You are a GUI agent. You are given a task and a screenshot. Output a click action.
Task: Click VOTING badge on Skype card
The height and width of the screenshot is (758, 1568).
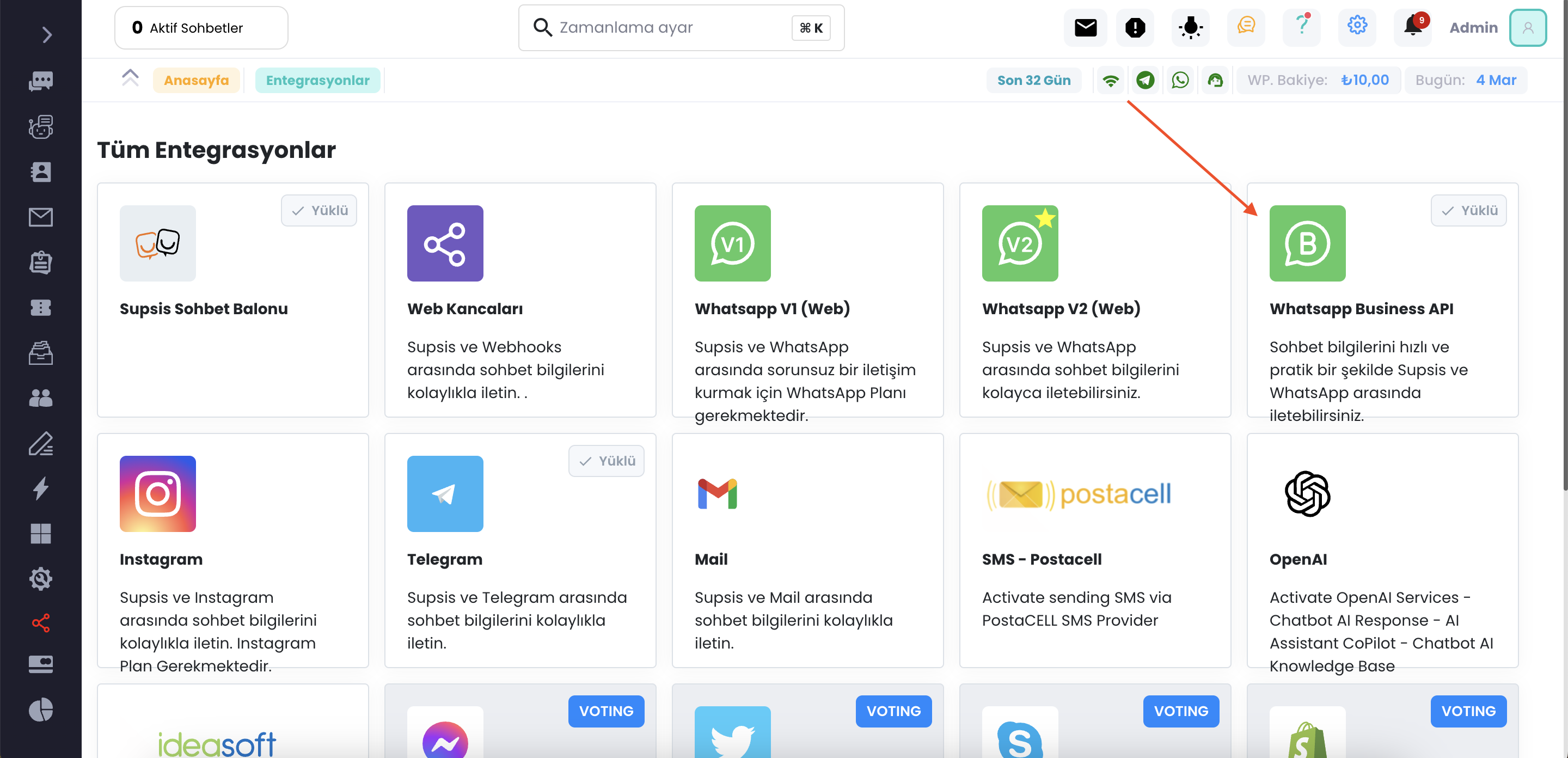1180,711
